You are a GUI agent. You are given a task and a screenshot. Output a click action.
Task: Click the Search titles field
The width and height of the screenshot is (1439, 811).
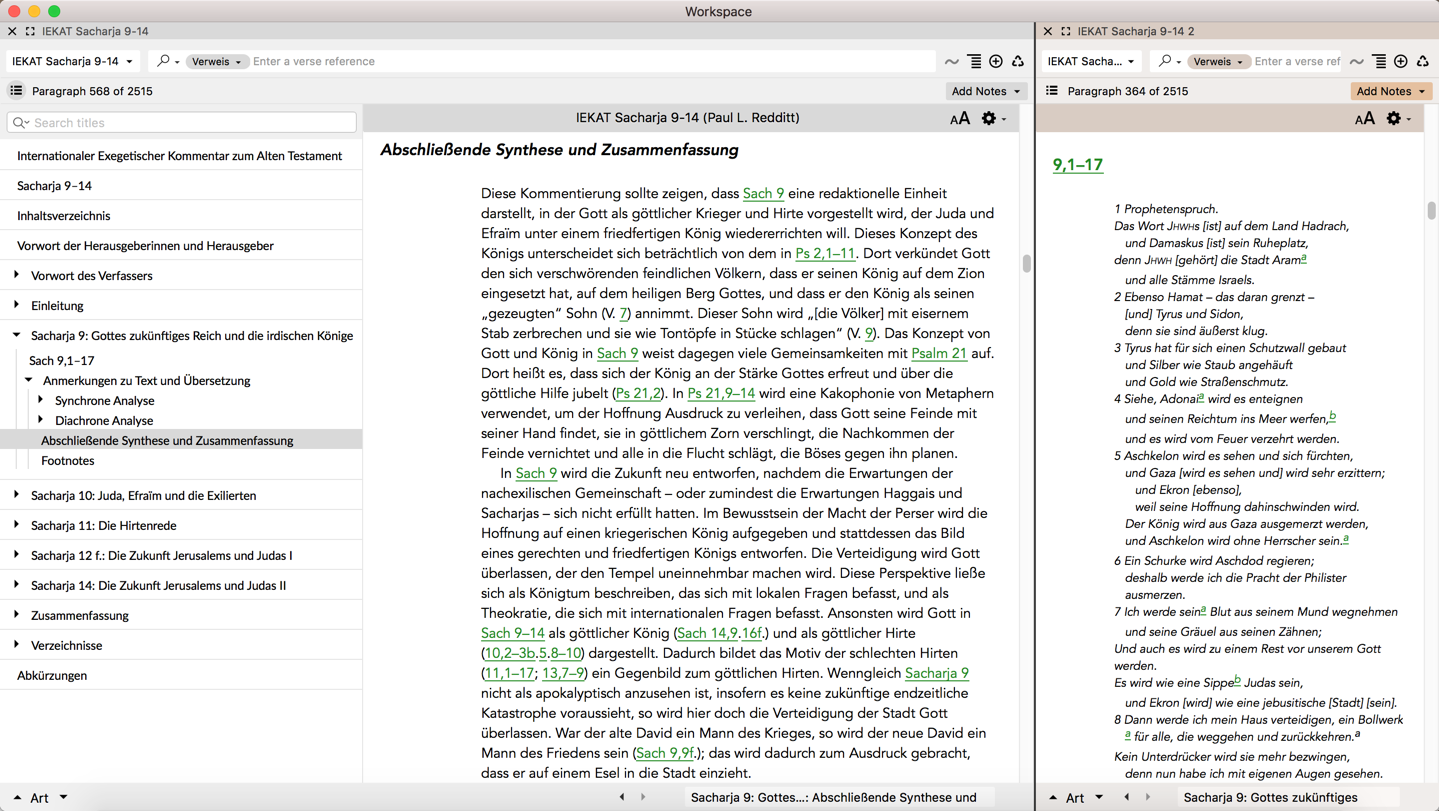coord(182,123)
